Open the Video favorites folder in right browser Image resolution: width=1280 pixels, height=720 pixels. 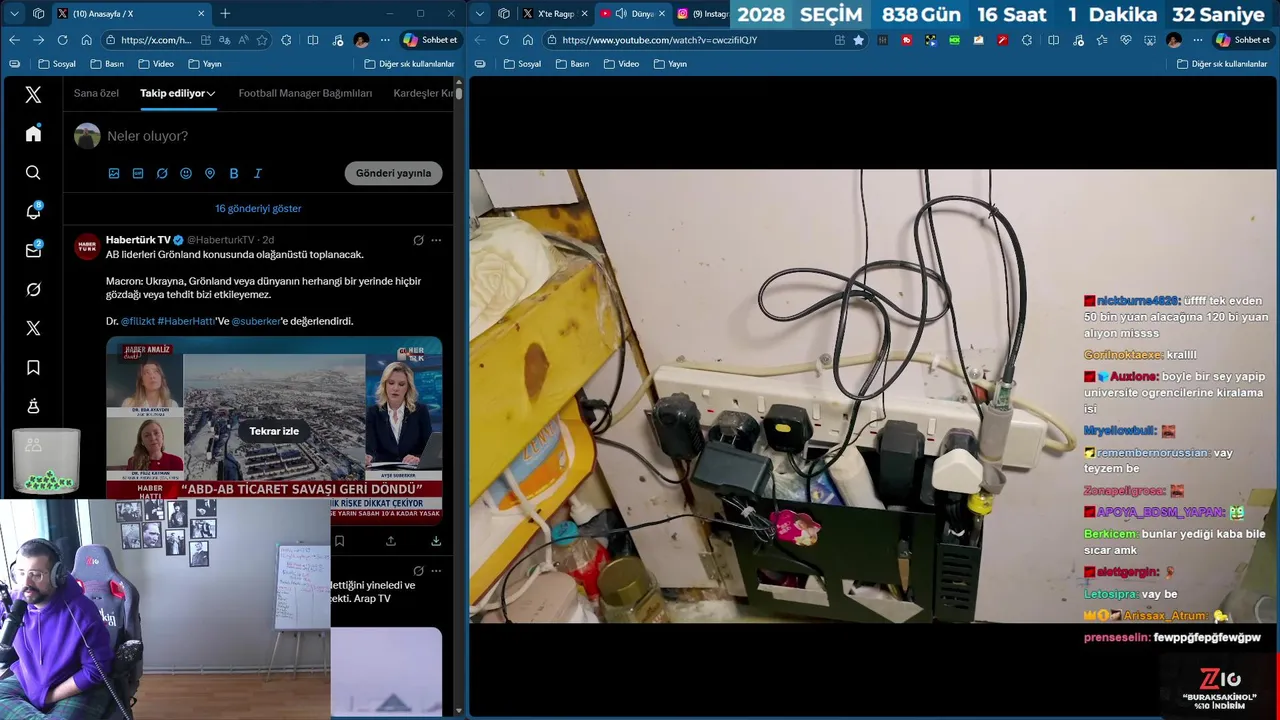[620, 64]
